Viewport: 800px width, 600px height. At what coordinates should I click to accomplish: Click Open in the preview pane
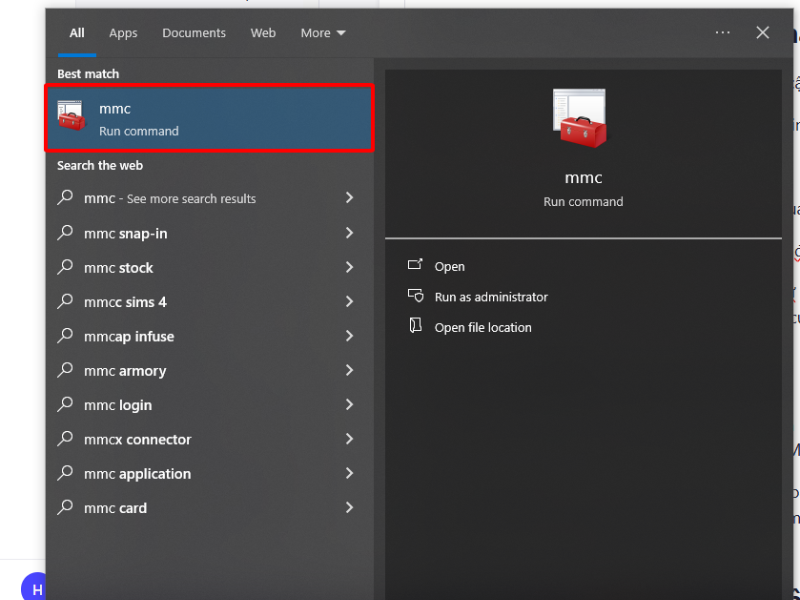tap(449, 266)
